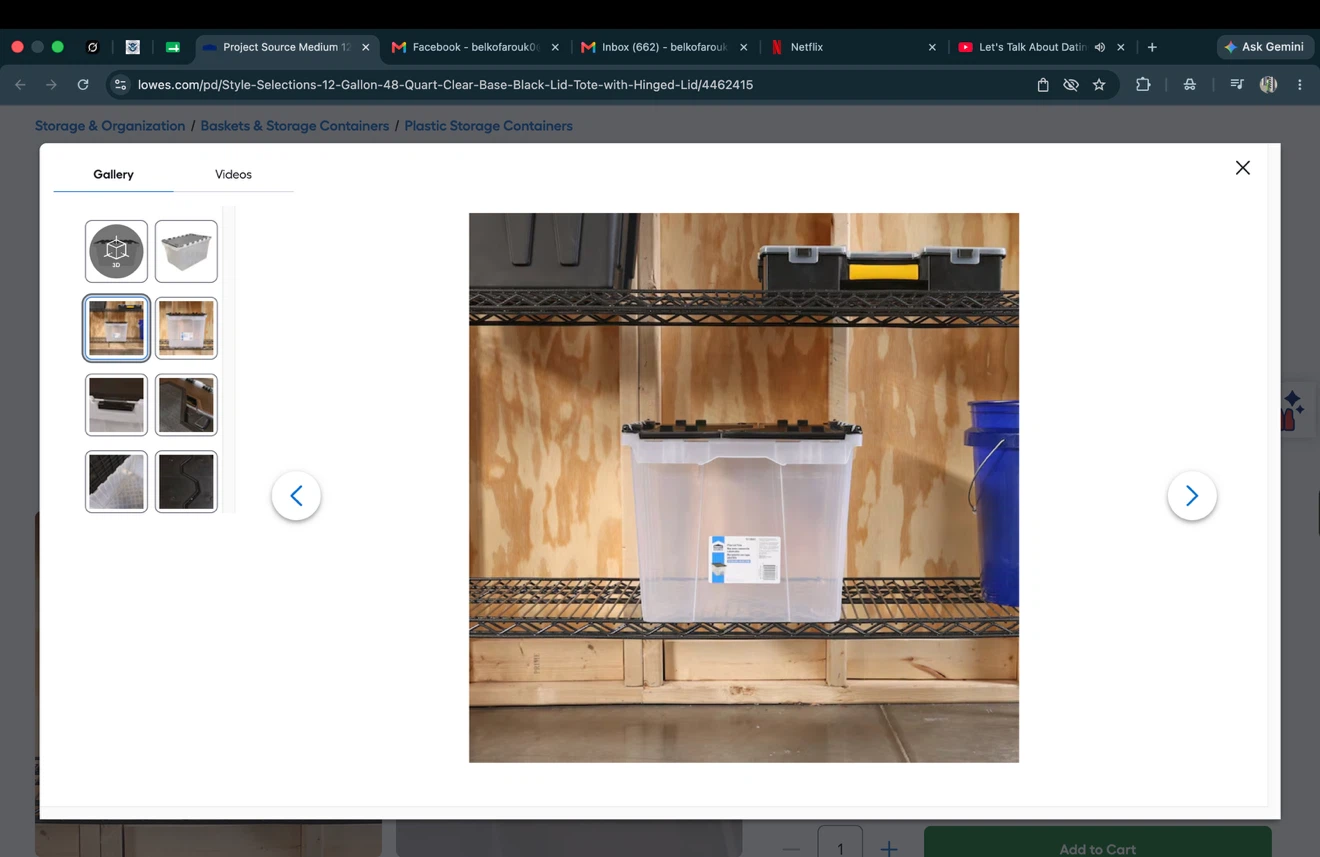This screenshot has height=857, width=1320.
Task: Open a new browser tab
Action: 1152,47
